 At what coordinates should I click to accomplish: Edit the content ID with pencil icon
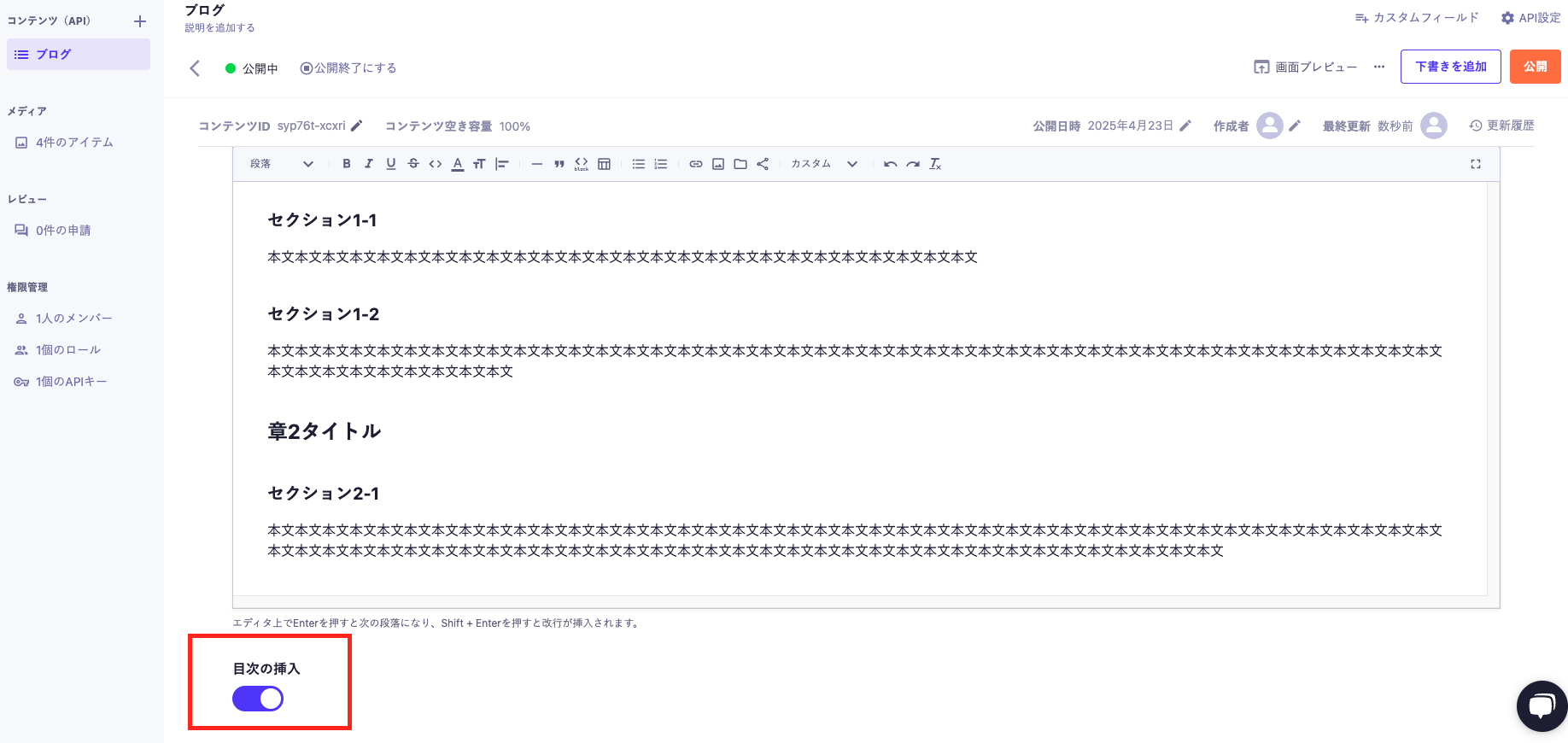coord(357,126)
